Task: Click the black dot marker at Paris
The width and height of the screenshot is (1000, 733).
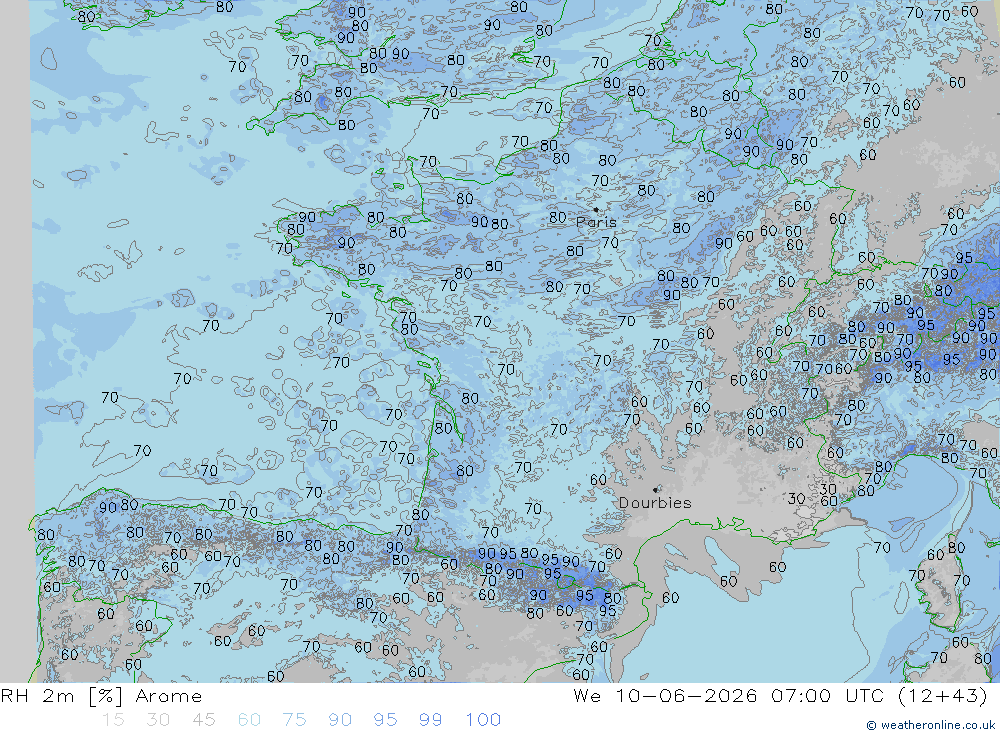Action: [596, 209]
